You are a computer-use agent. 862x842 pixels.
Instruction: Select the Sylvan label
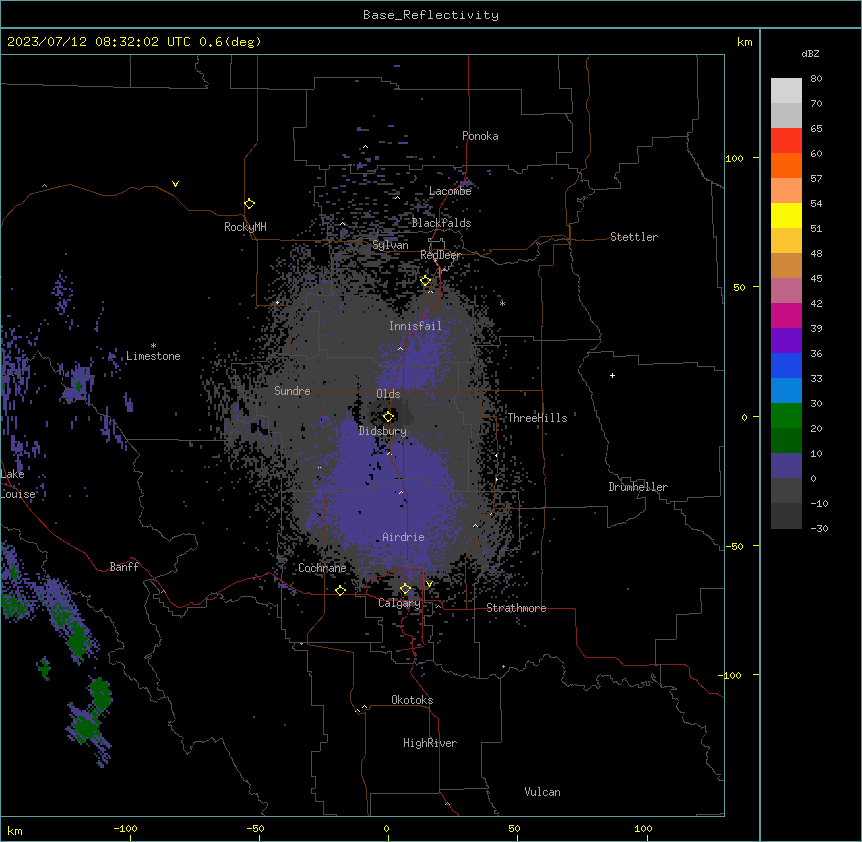pyautogui.click(x=390, y=245)
